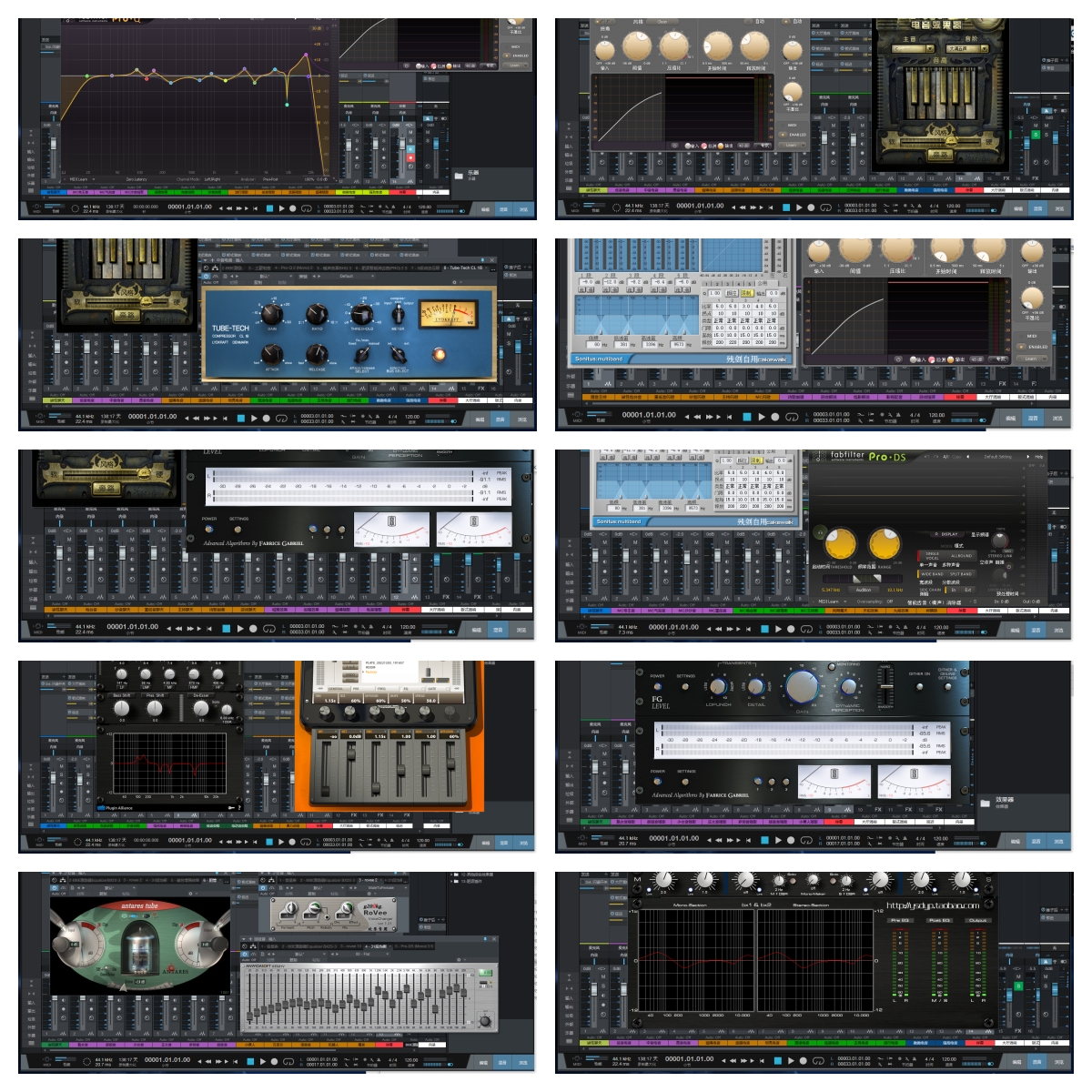Click the headphone icon beside Pro-DS Threshold knob

(x=820, y=532)
